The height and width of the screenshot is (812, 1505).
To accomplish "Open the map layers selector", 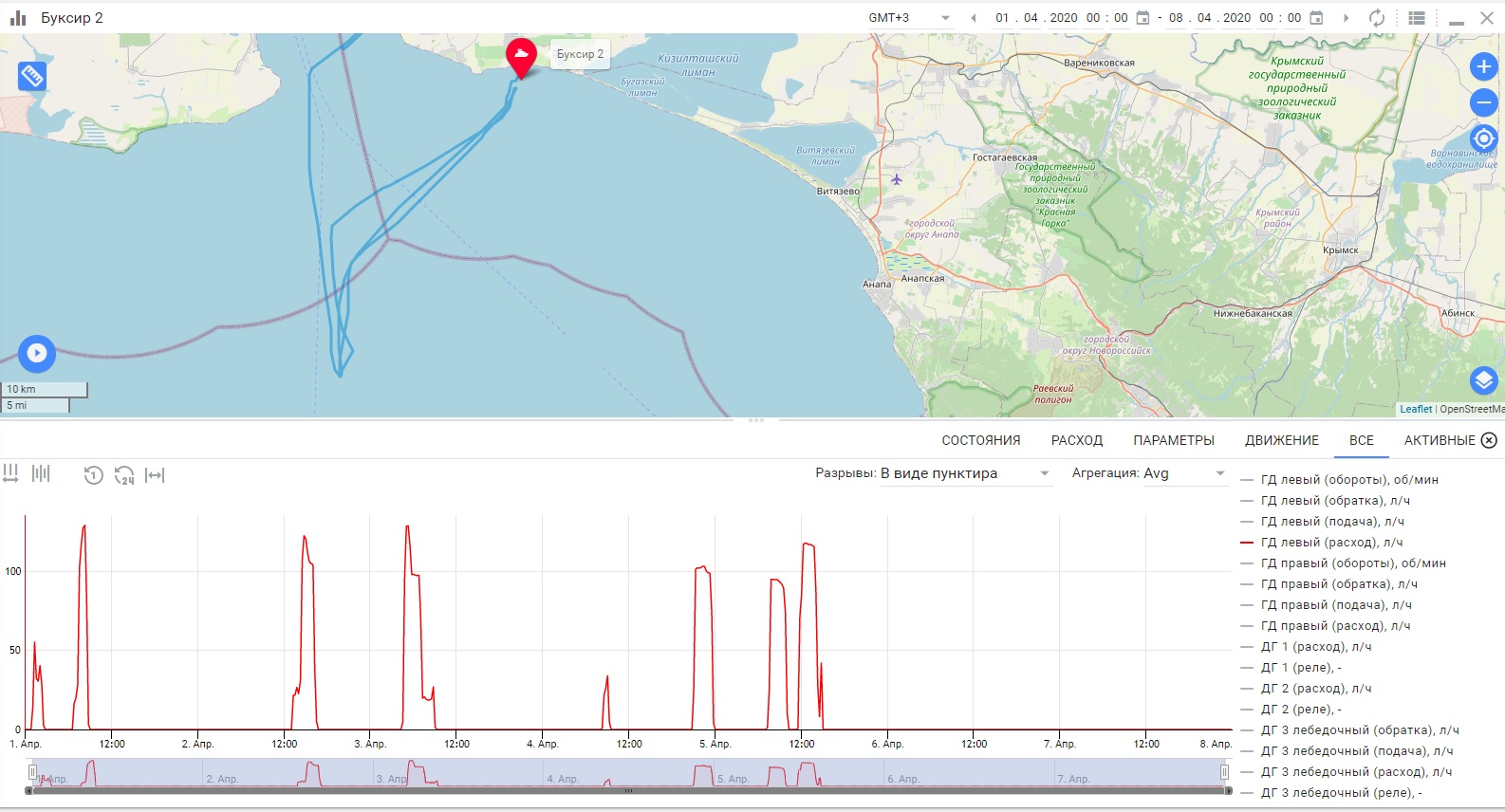I will pyautogui.click(x=1483, y=381).
